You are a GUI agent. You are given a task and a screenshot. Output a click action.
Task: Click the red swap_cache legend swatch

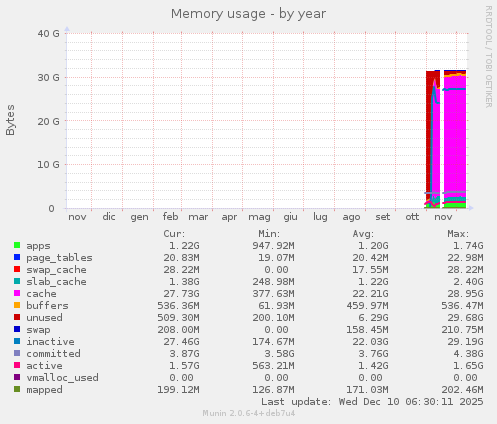tap(17, 269)
